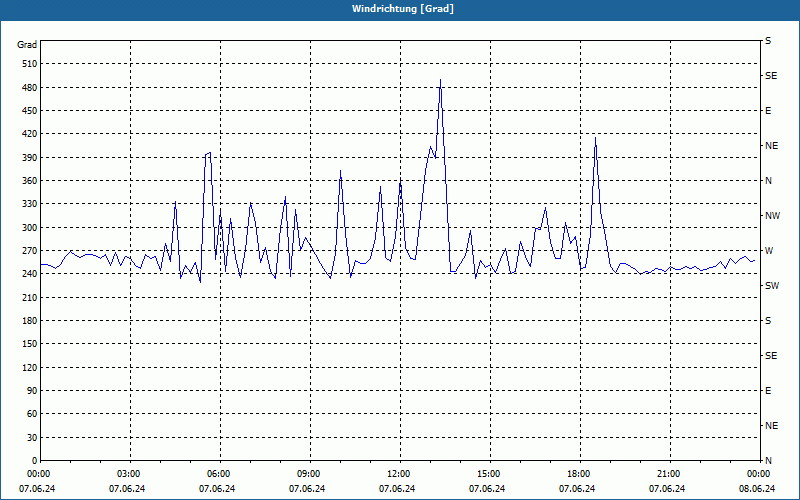Click the 12:00 time label
The image size is (800, 500).
tap(398, 474)
